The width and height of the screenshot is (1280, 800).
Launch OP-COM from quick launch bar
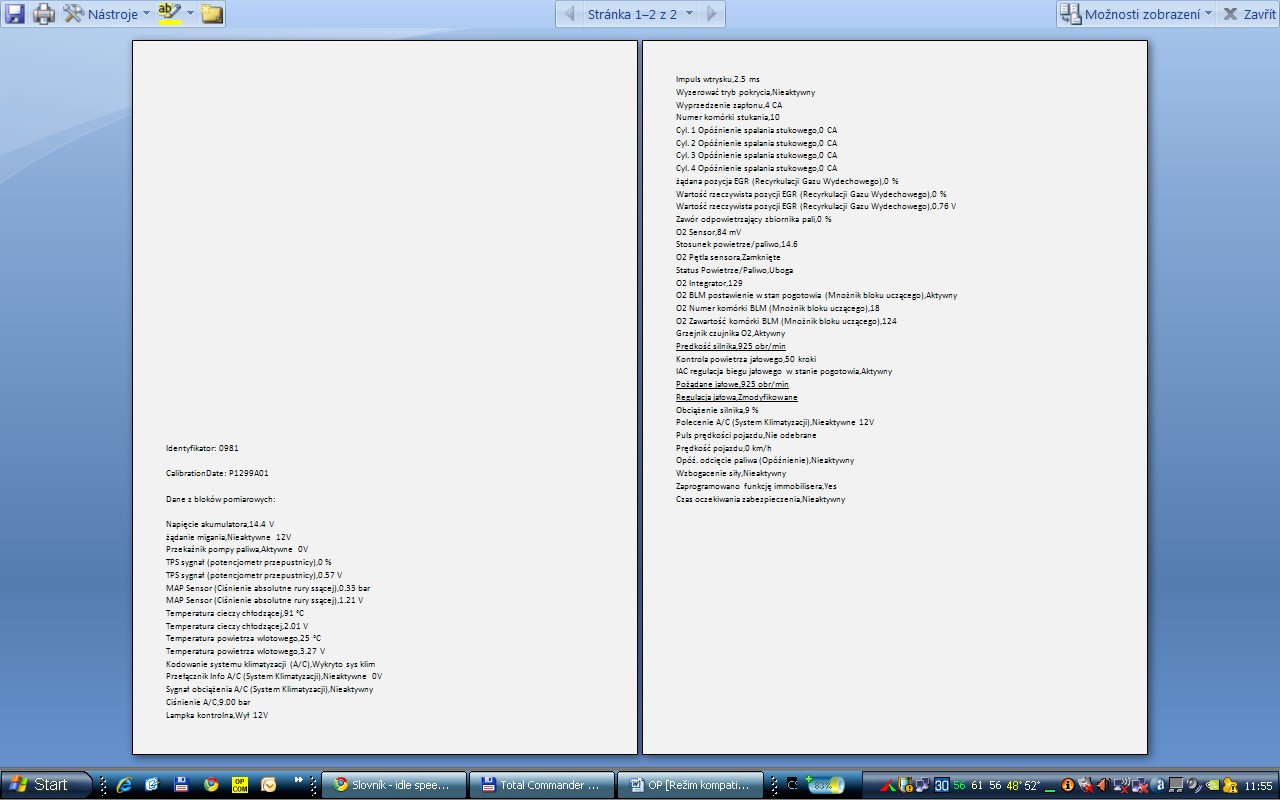240,785
